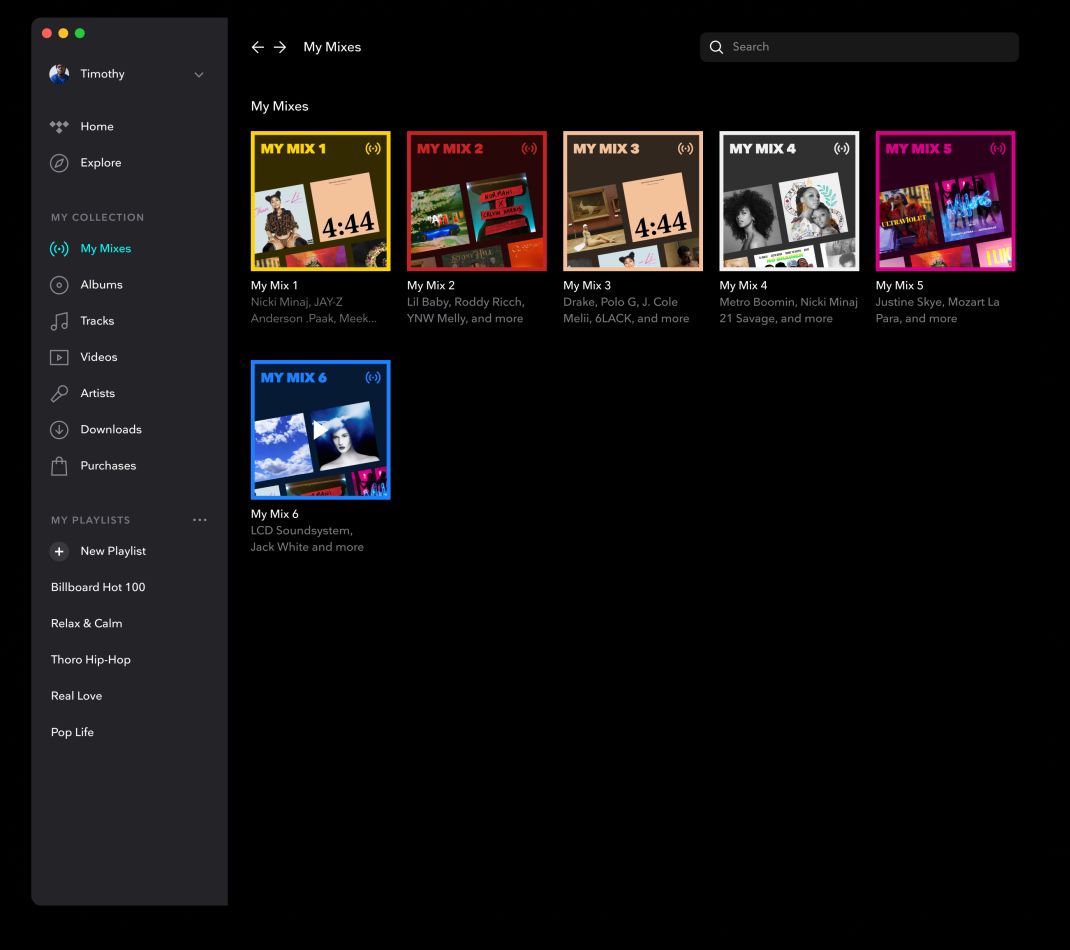Click the search magnifier icon
Screen dimensions: 1070x950
[716, 47]
